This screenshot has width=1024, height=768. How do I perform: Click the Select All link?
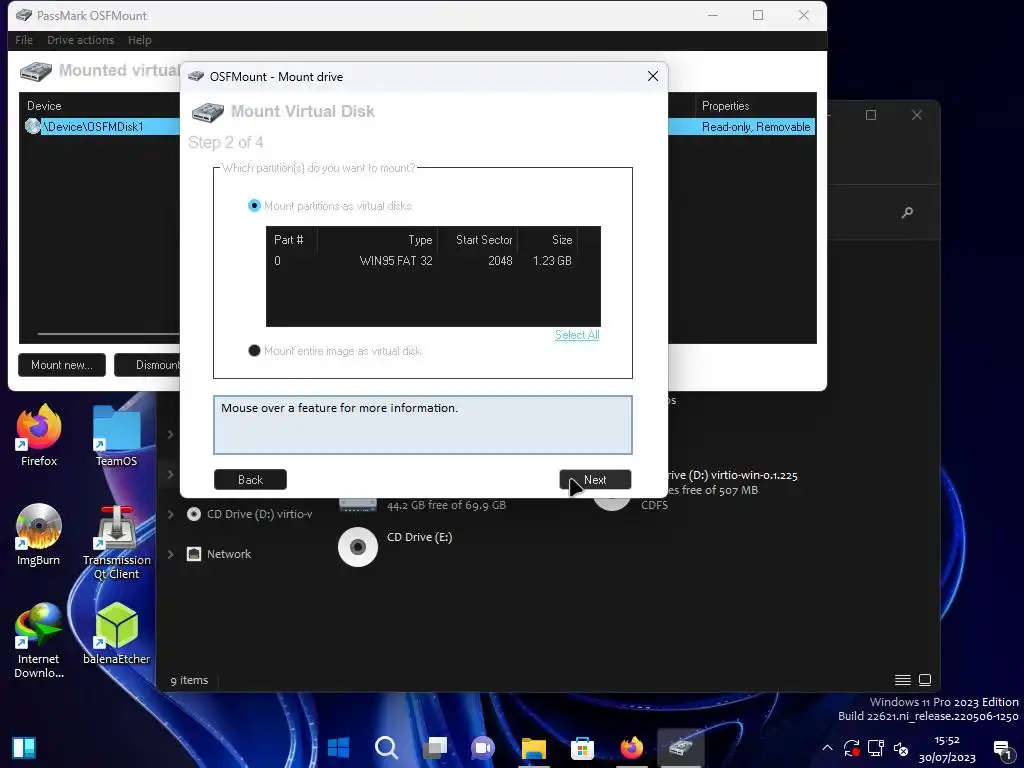[577, 335]
